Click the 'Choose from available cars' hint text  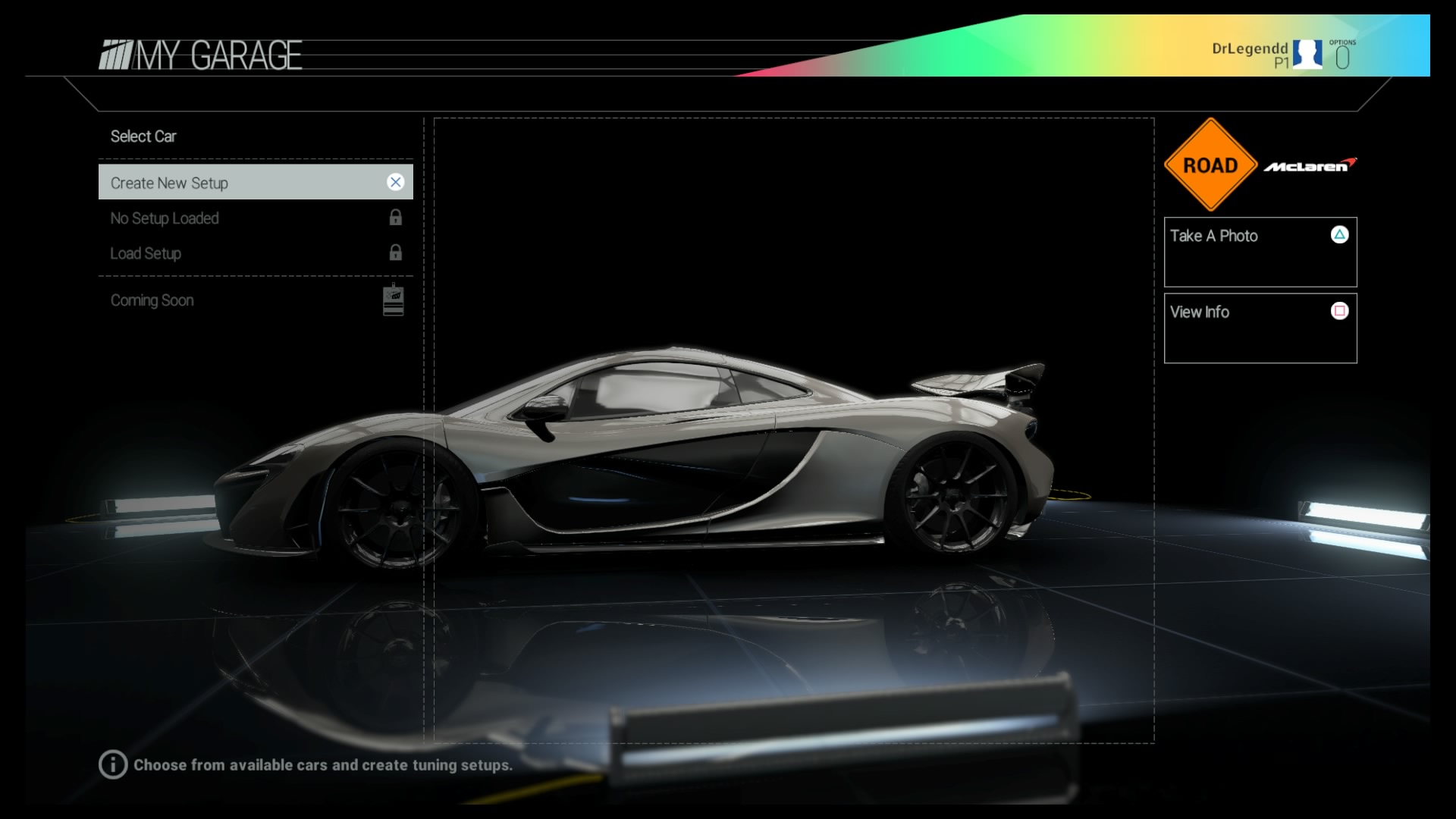(x=323, y=765)
